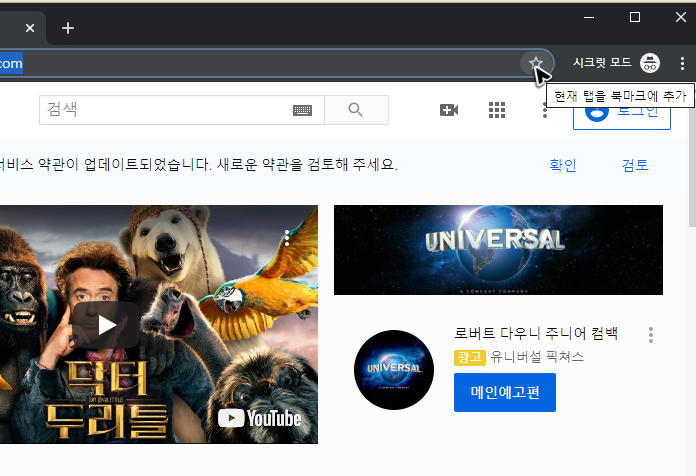Click the 메인예고편 blue button
Viewport: 696px width, 476px height.
click(505, 393)
